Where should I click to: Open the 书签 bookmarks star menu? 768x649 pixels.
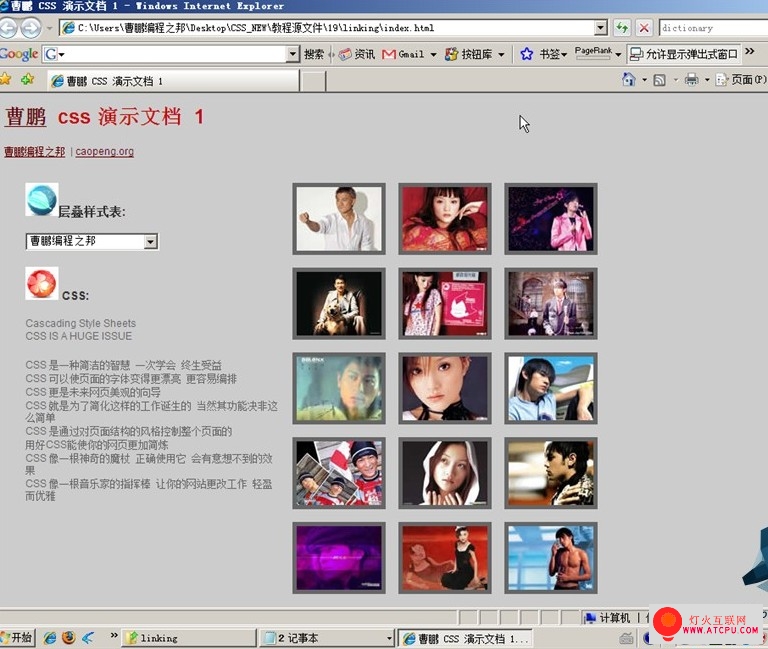click(x=543, y=54)
